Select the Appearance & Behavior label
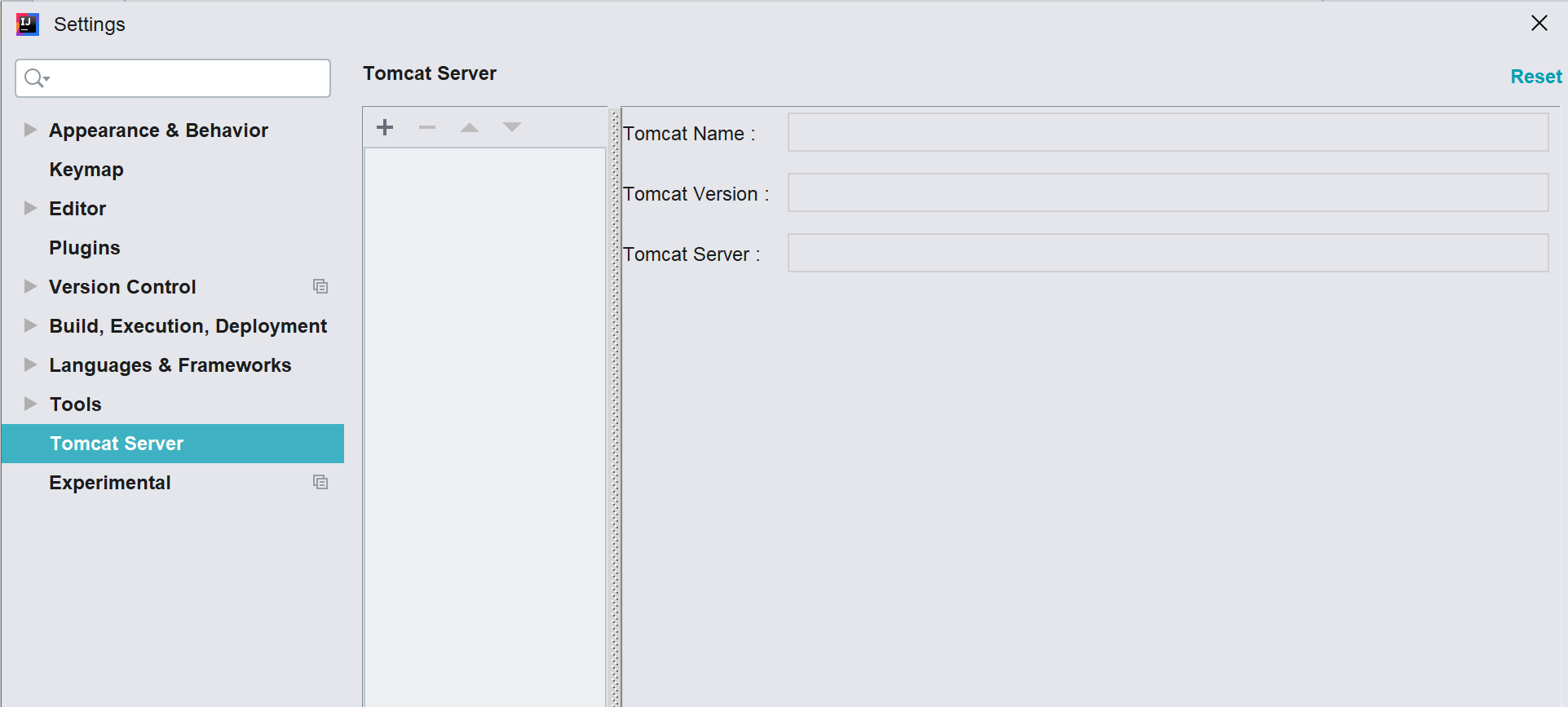Image resolution: width=1568 pixels, height=707 pixels. [x=159, y=130]
